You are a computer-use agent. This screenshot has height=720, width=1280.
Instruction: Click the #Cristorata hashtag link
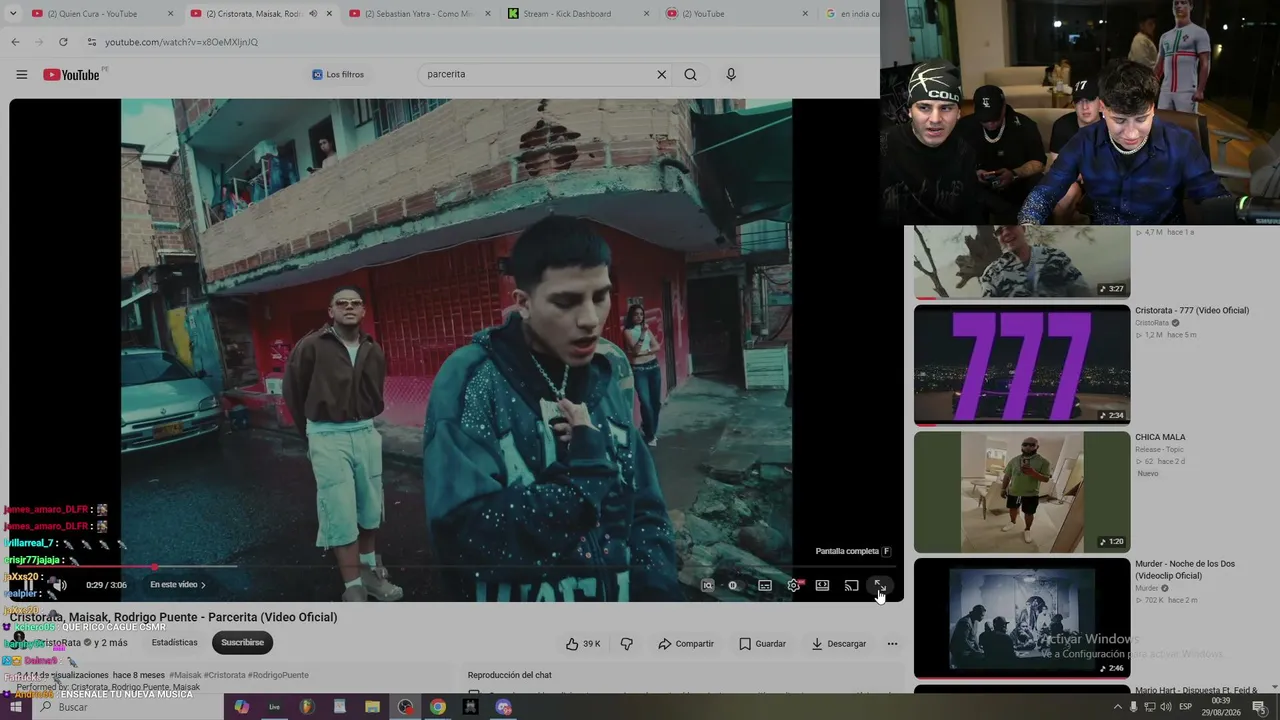pyautogui.click(x=225, y=675)
